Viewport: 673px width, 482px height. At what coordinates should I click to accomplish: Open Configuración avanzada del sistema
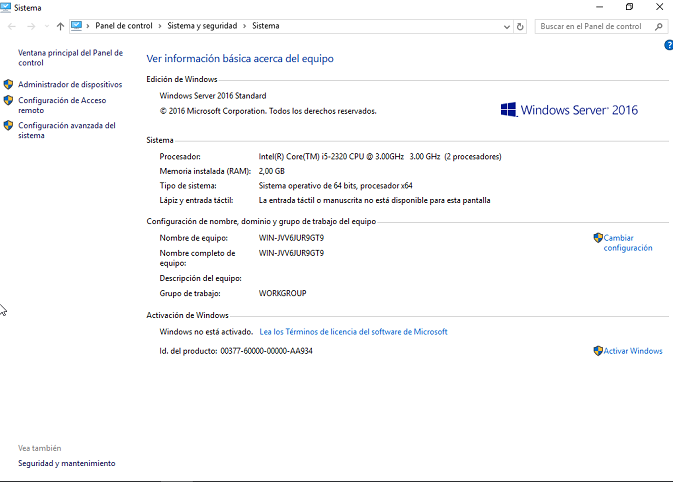(67, 130)
